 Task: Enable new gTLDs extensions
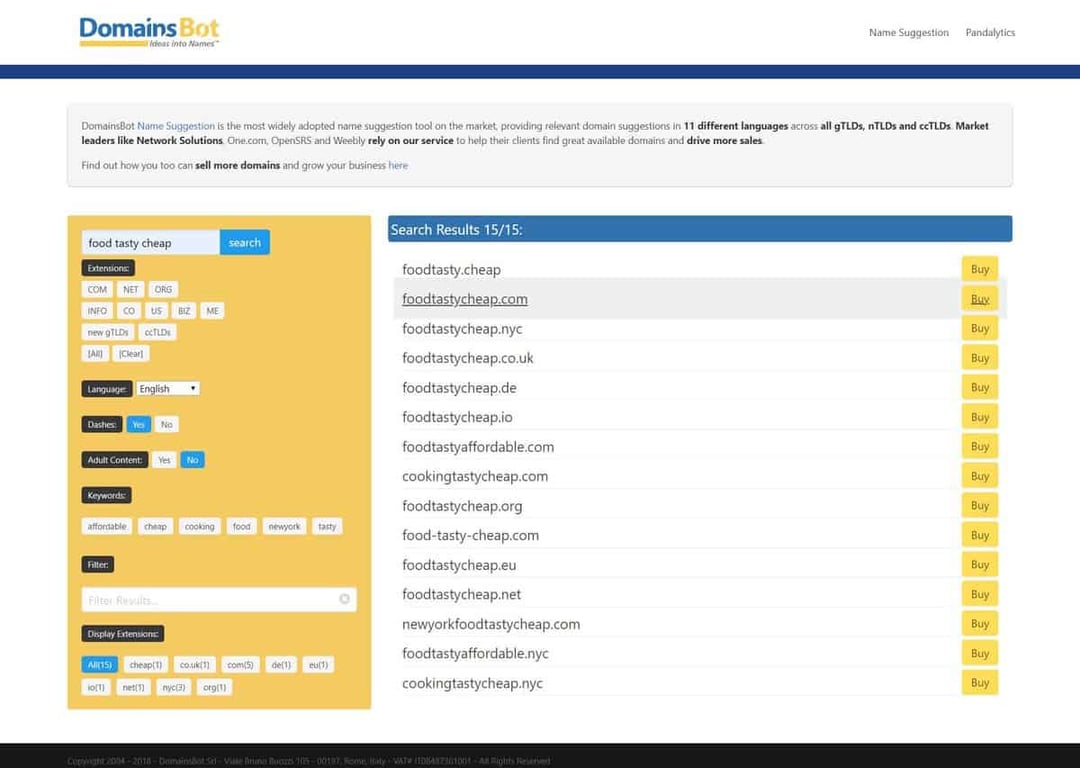click(x=108, y=332)
